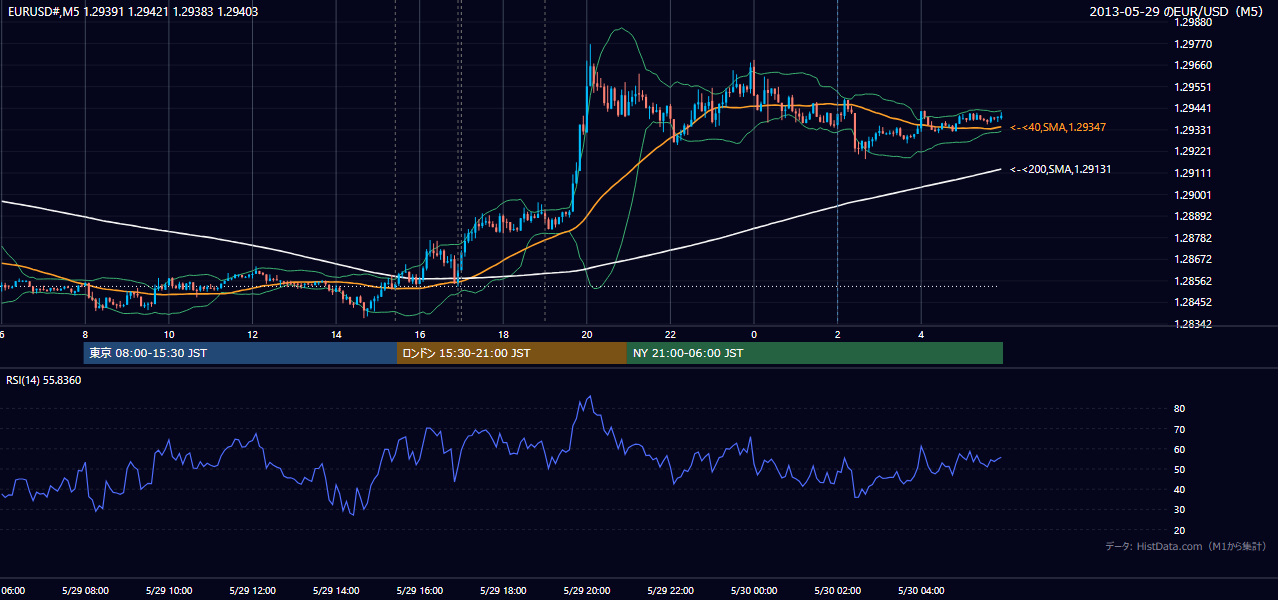Screen dimensions: 1278x600
Task: Click price axis value 1.29660
Action: point(1192,66)
